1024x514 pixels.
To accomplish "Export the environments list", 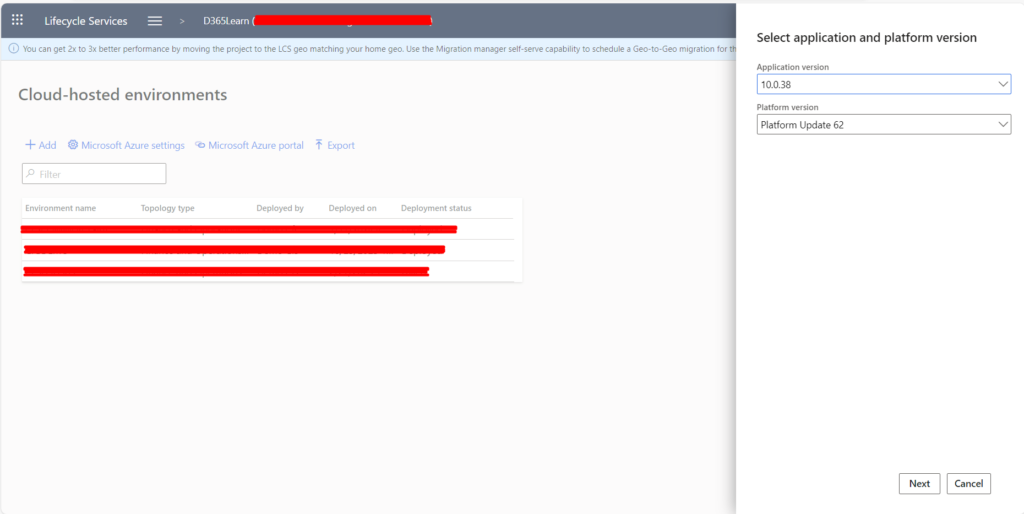I will coord(334,145).
